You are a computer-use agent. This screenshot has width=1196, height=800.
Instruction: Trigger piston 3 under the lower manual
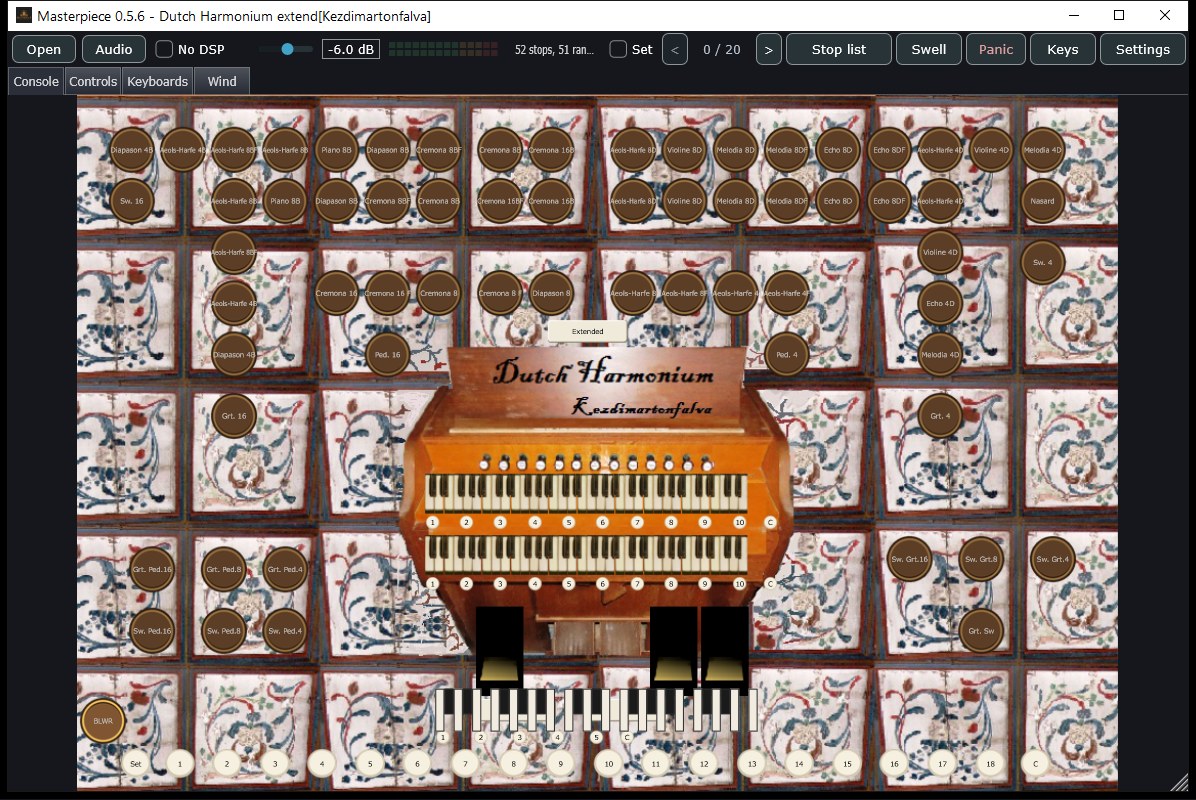coord(500,583)
